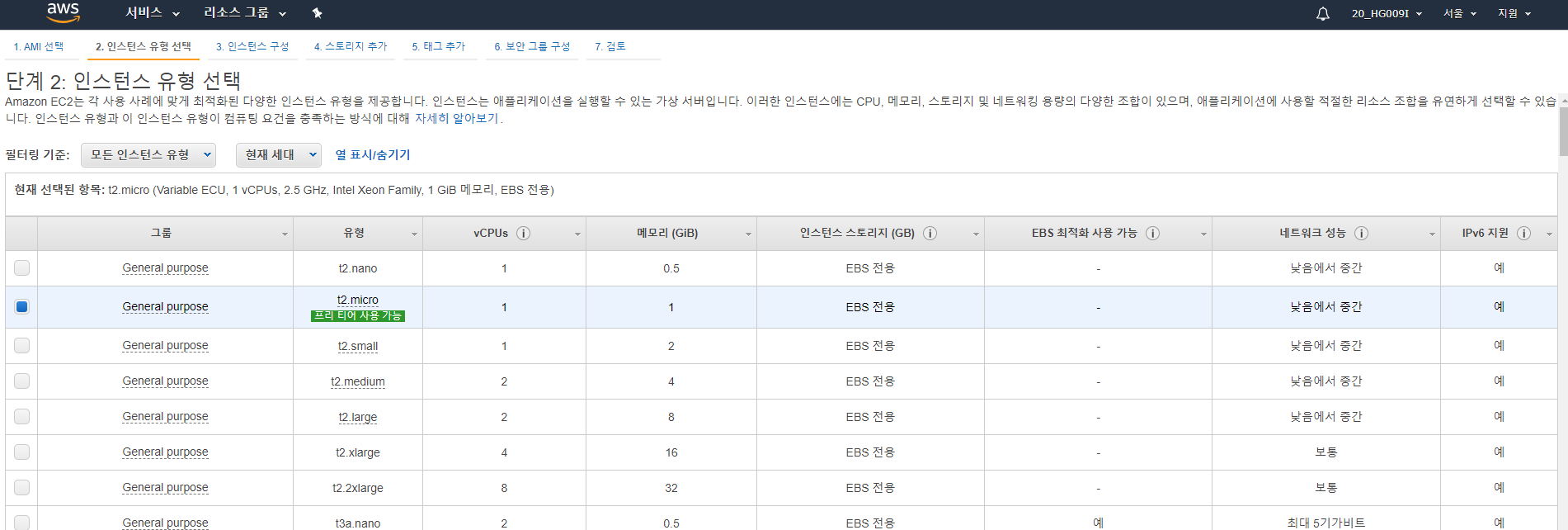Click the memory value 16 cell
This screenshot has height=530, width=1568.
tap(671, 452)
